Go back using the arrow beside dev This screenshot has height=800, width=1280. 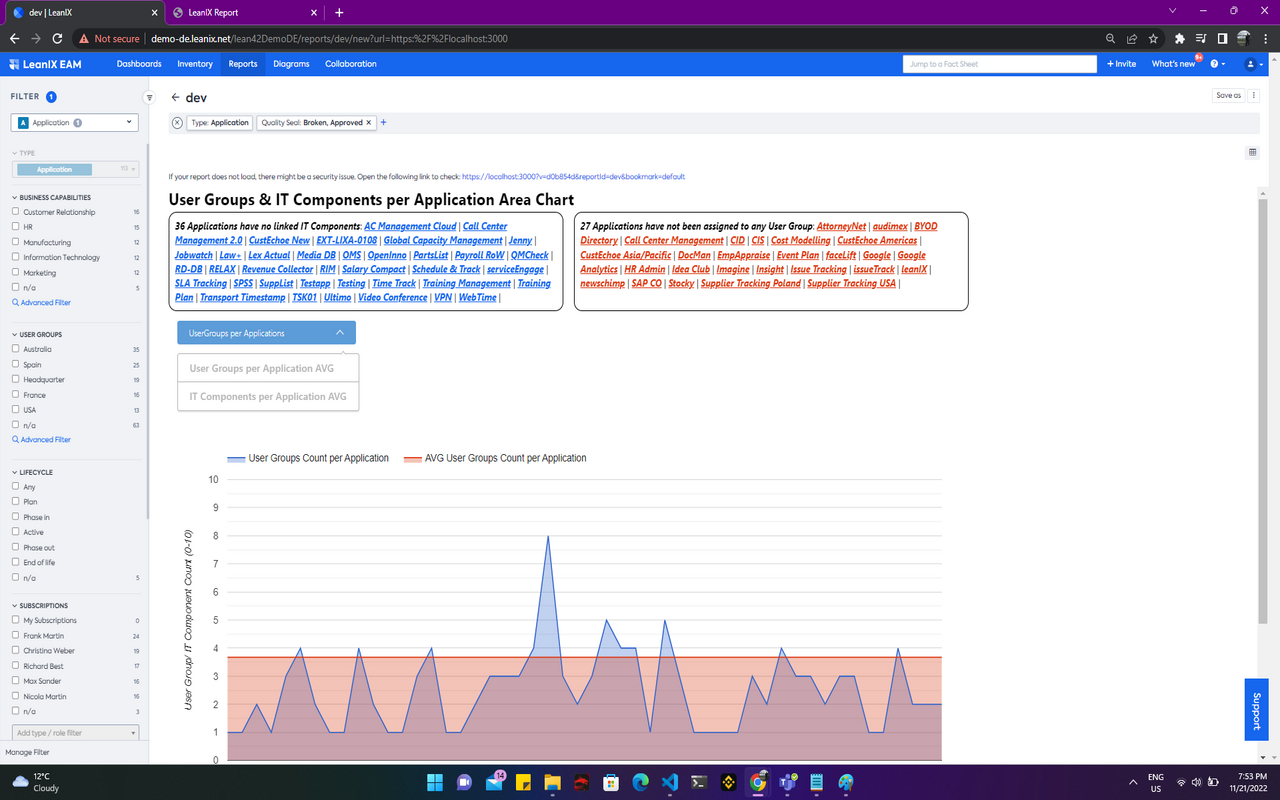(175, 98)
